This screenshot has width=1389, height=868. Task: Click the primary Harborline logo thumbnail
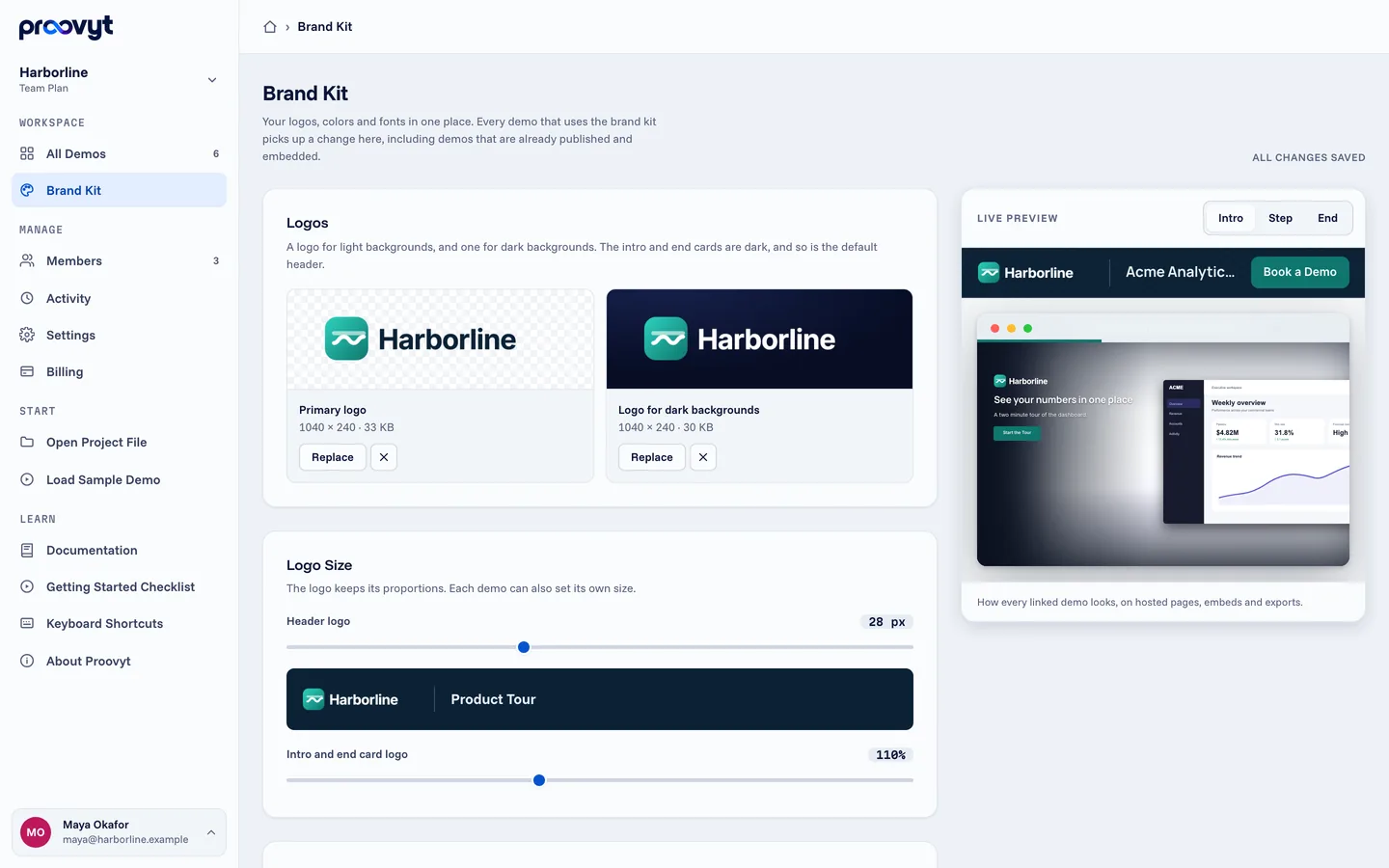pos(441,339)
